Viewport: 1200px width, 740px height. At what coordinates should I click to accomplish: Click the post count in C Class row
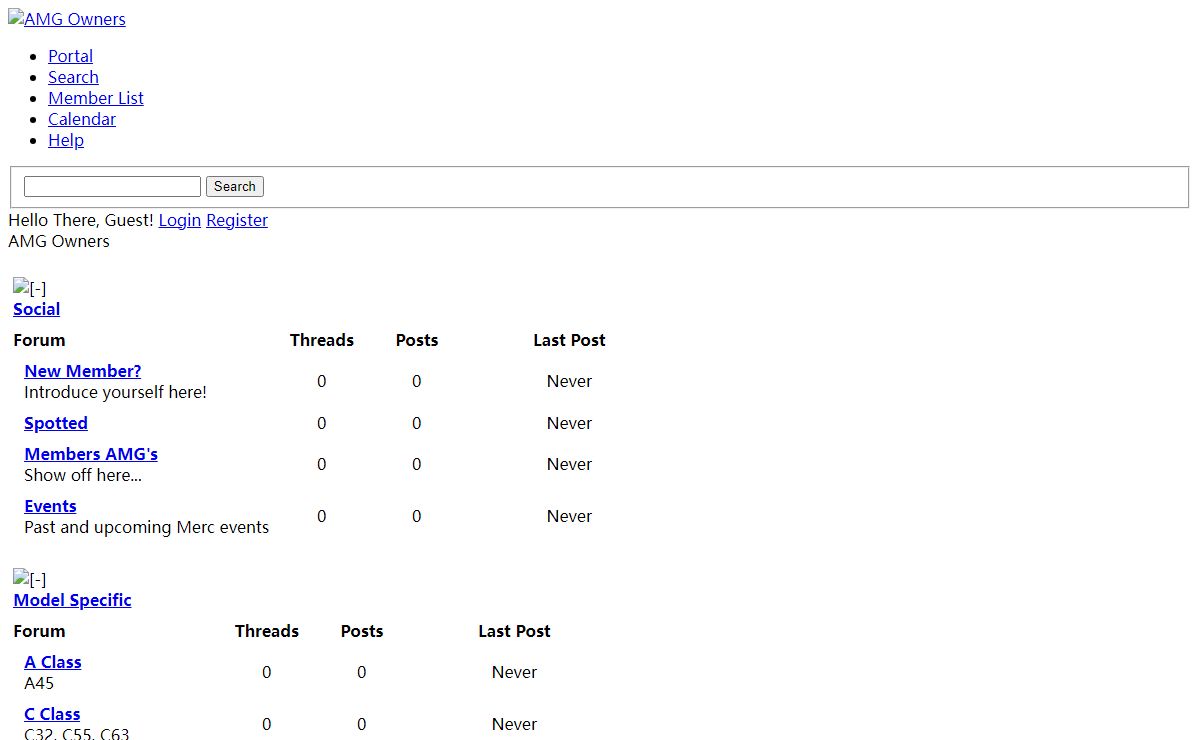(x=361, y=724)
